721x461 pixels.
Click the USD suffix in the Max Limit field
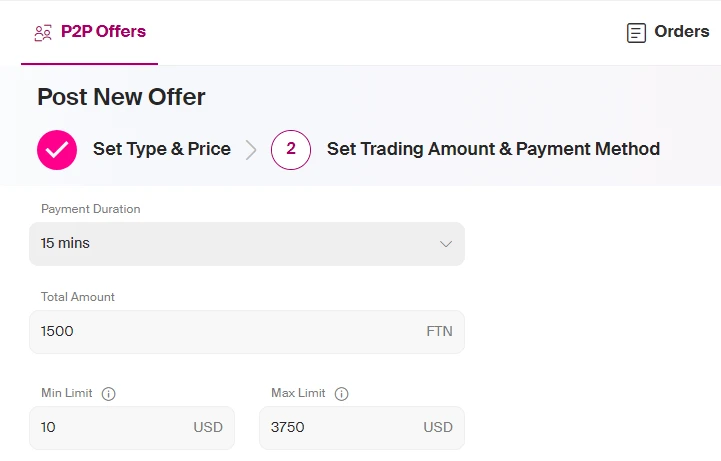438,427
